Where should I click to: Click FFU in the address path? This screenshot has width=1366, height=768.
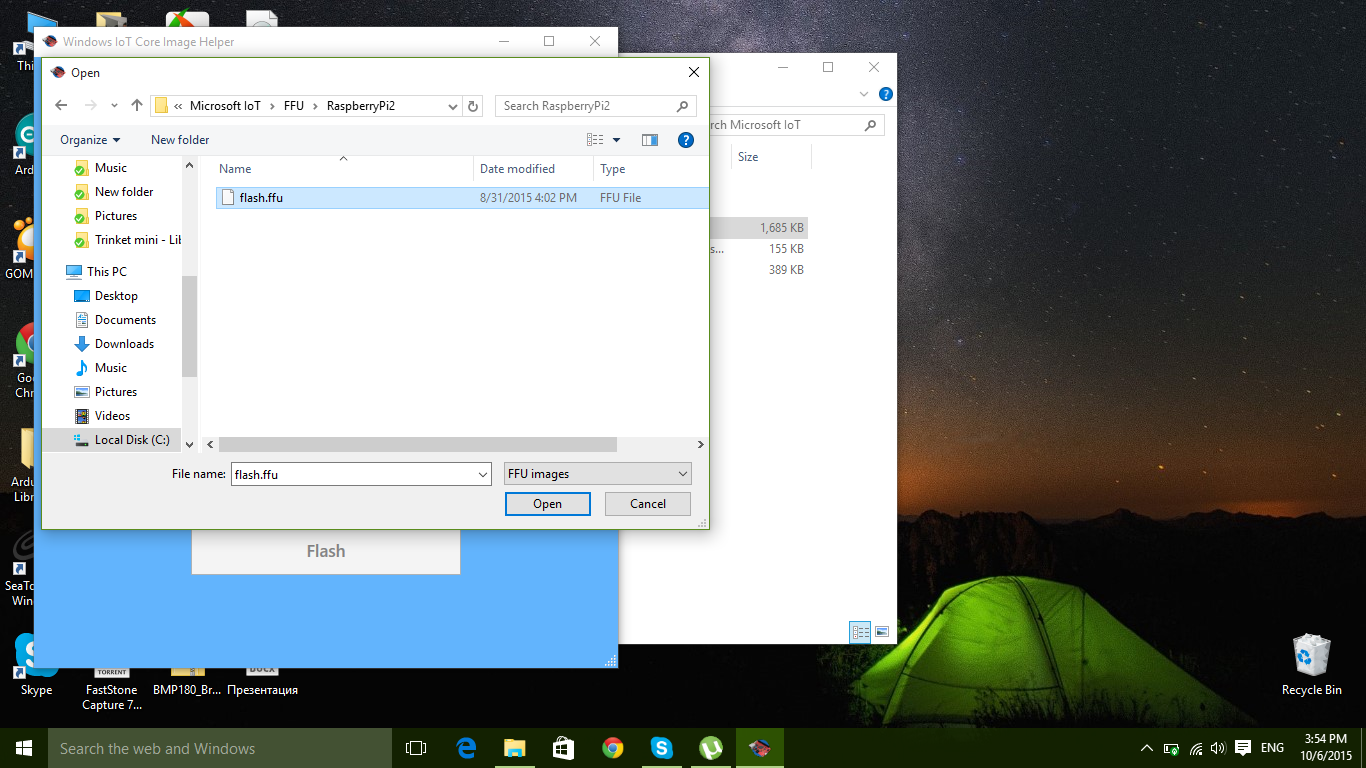click(x=293, y=106)
